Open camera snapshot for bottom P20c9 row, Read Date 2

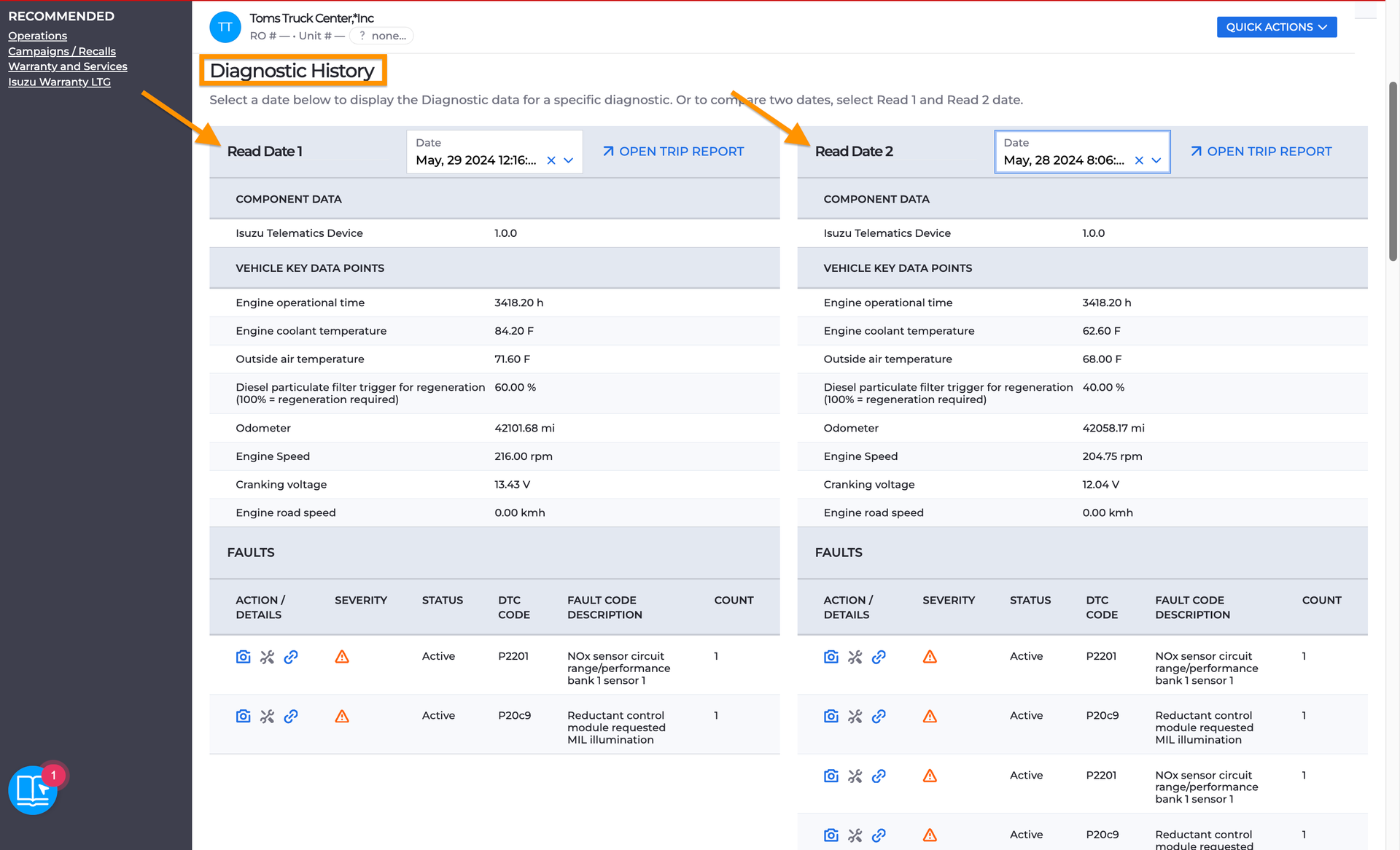(x=831, y=835)
